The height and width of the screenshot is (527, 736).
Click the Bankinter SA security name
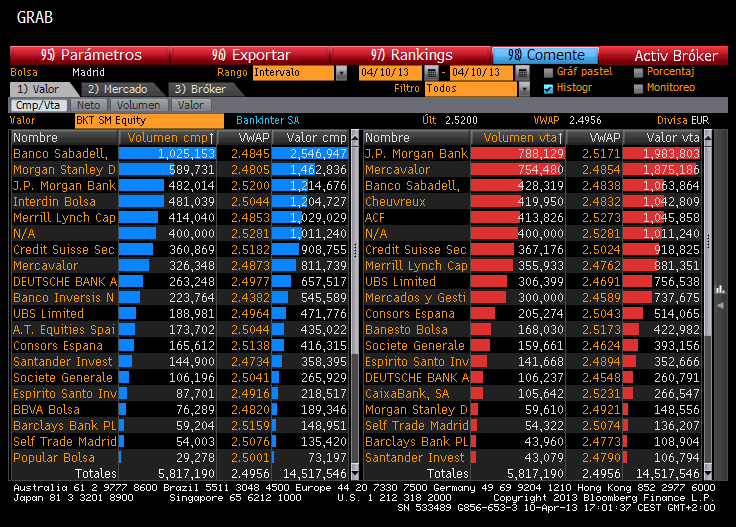pos(268,121)
